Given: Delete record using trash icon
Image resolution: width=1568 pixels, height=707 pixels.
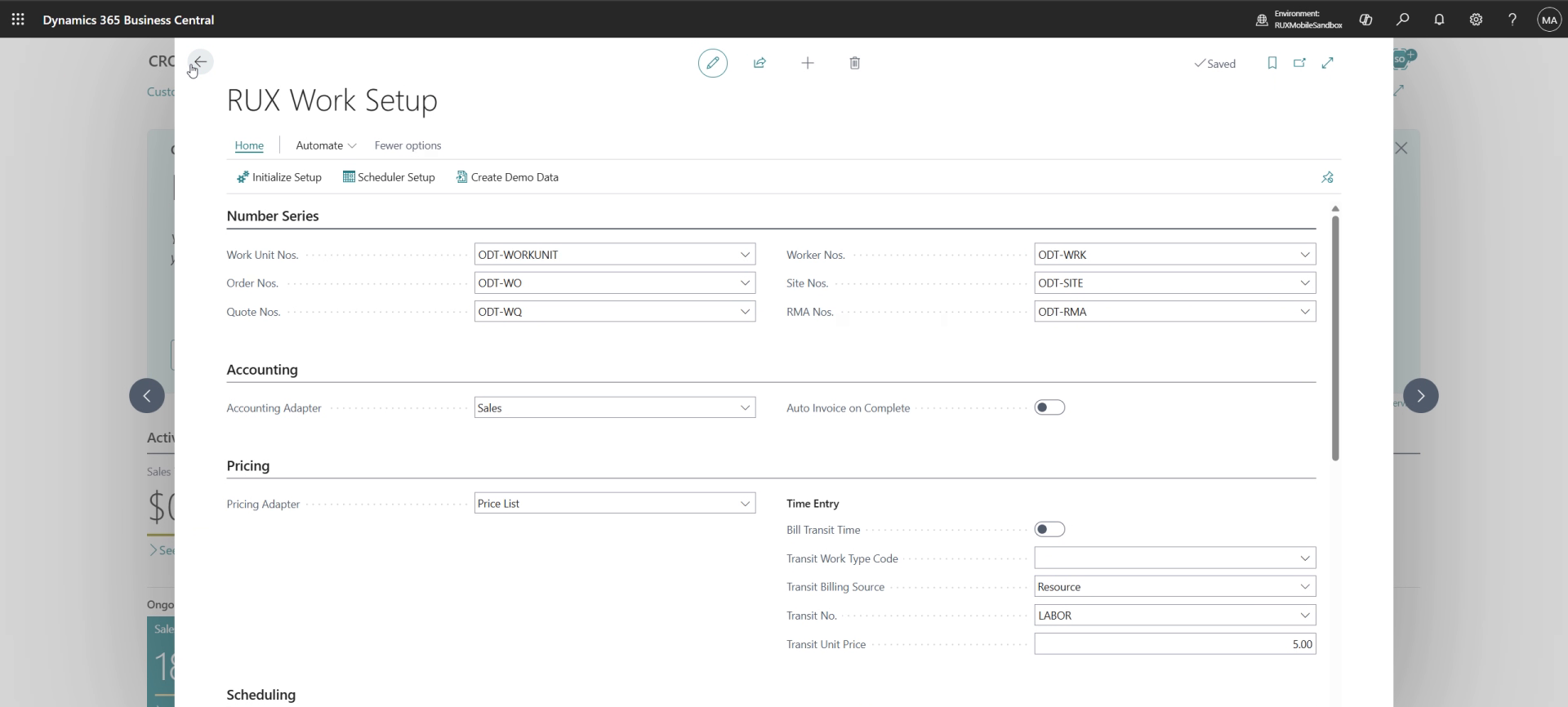Looking at the screenshot, I should coord(855,63).
